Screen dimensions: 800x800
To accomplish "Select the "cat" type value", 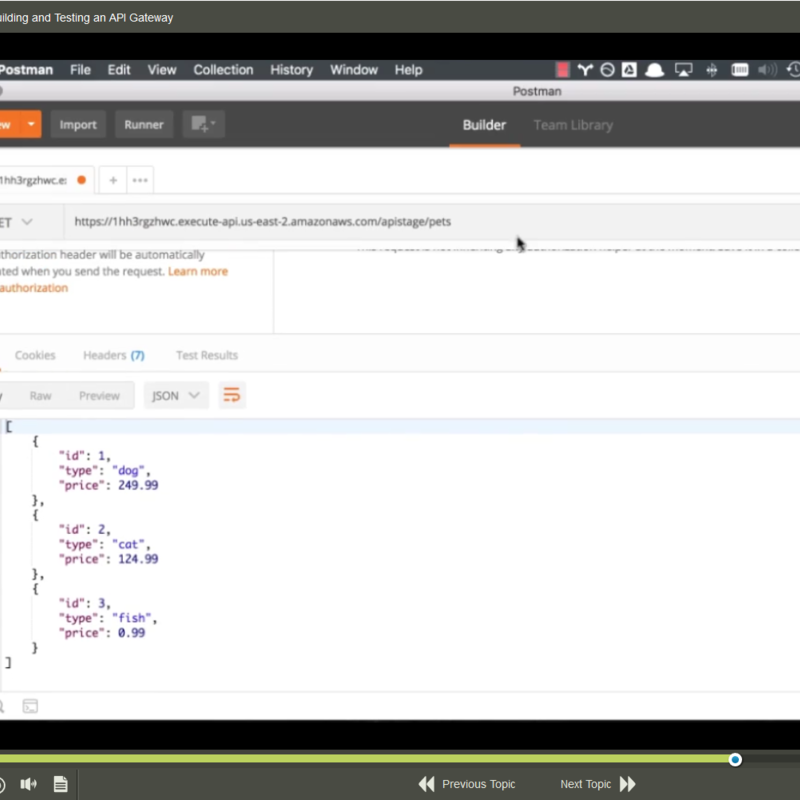I will [128, 544].
